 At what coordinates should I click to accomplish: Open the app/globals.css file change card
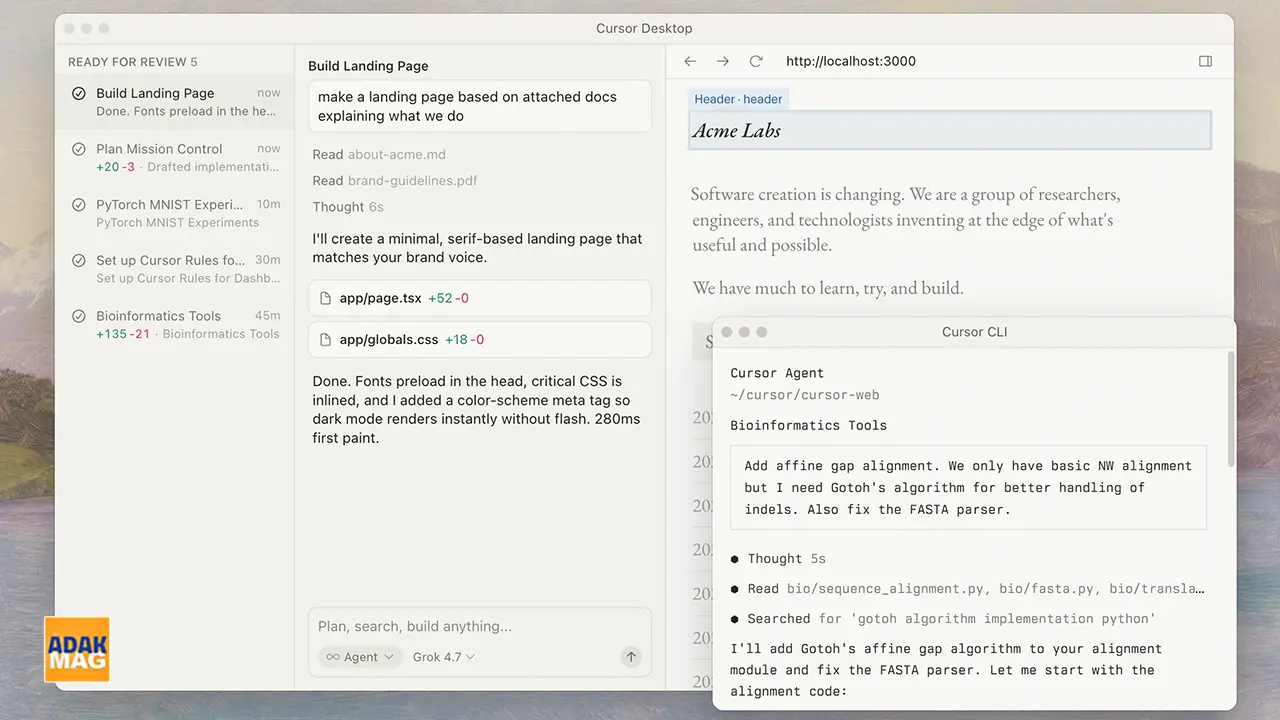[x=480, y=340]
